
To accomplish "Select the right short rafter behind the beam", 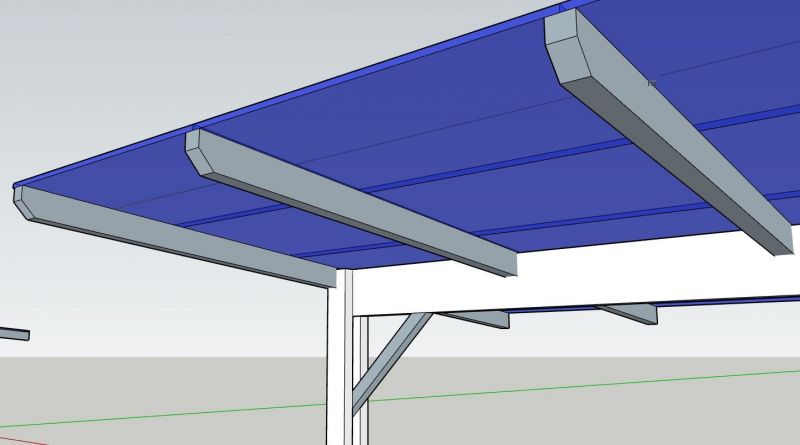I will click(x=628, y=313).
